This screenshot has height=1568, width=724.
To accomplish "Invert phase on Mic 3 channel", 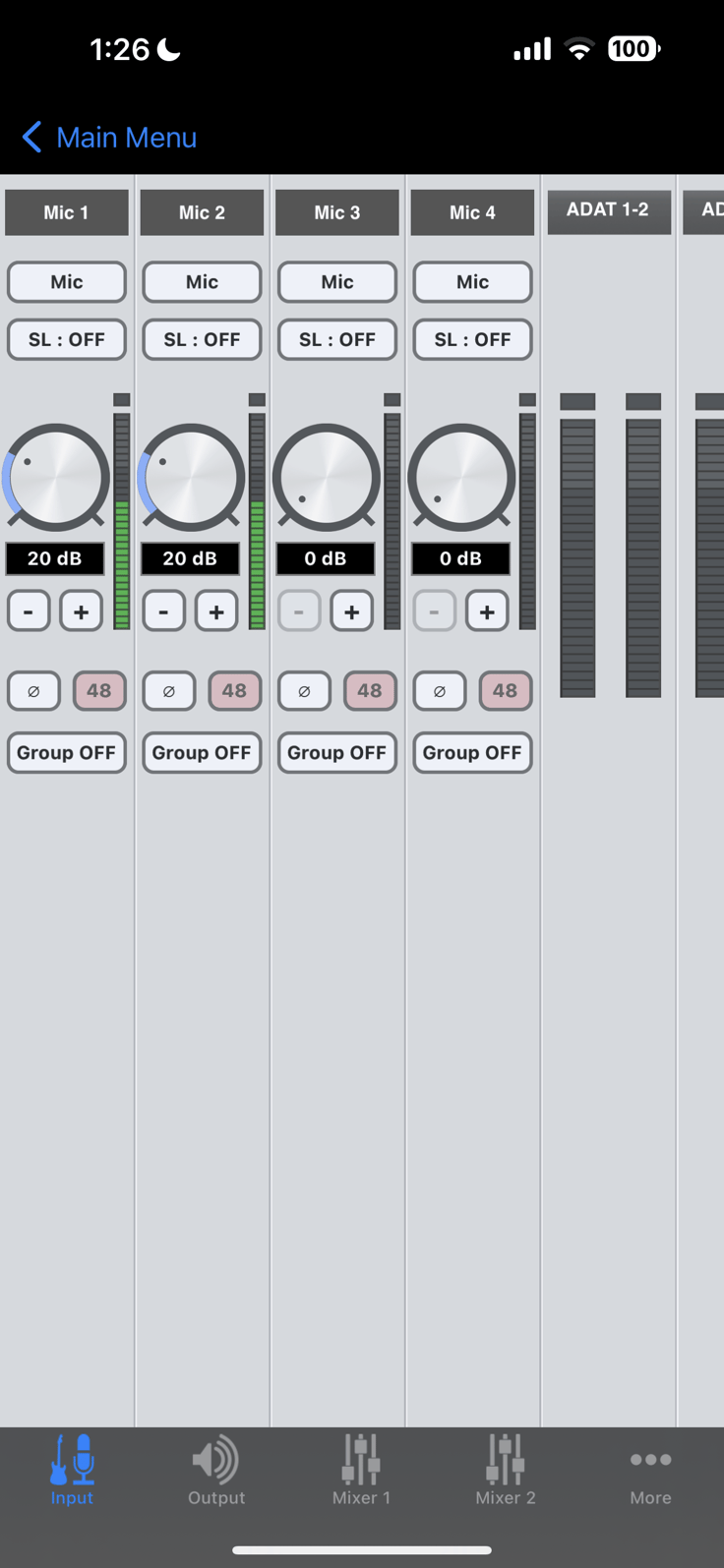I will pyautogui.click(x=304, y=691).
